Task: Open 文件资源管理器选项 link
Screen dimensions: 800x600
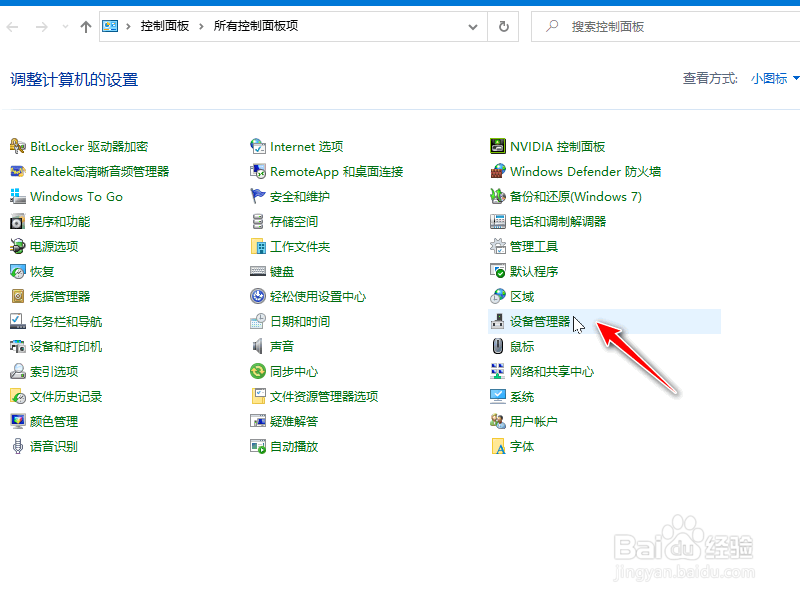Action: click(x=324, y=396)
